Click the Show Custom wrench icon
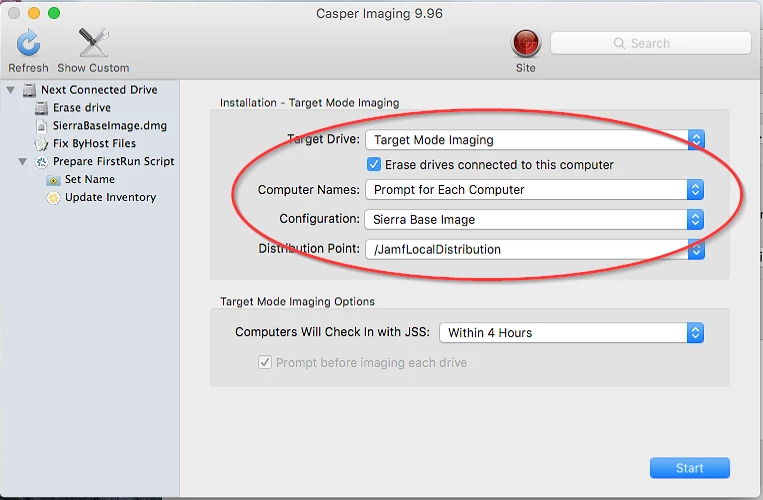The width and height of the screenshot is (763, 500). (93, 42)
